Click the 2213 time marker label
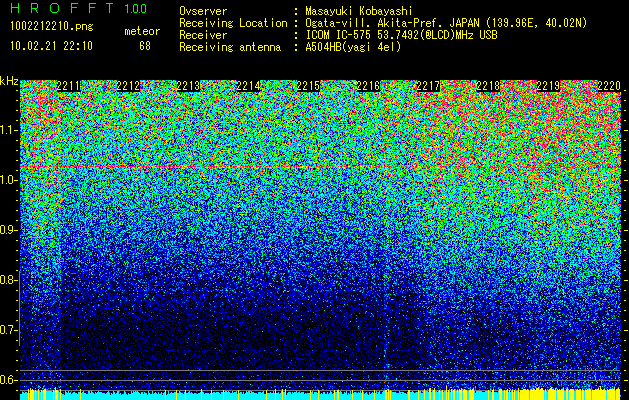The width and height of the screenshot is (629, 400). 188,86
